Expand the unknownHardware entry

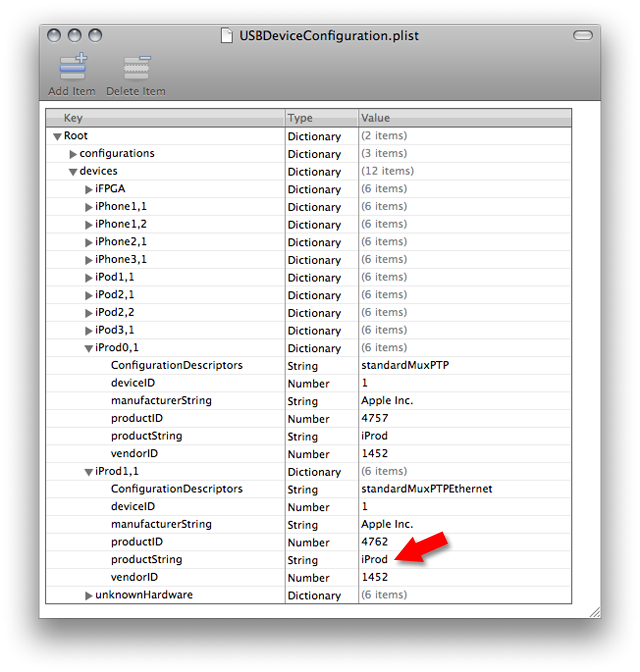pyautogui.click(x=89, y=596)
